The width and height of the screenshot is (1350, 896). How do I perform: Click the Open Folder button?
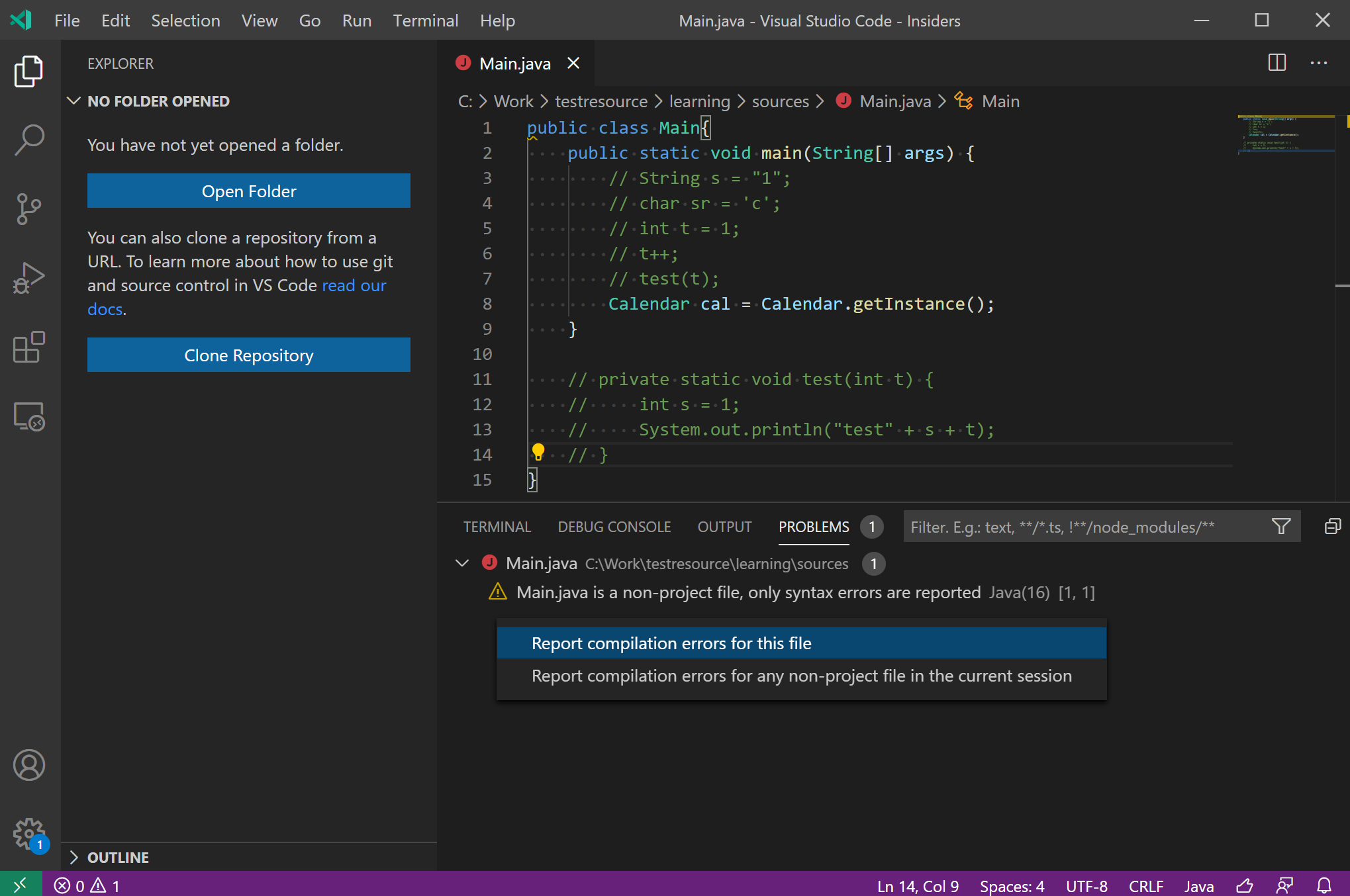pos(248,191)
